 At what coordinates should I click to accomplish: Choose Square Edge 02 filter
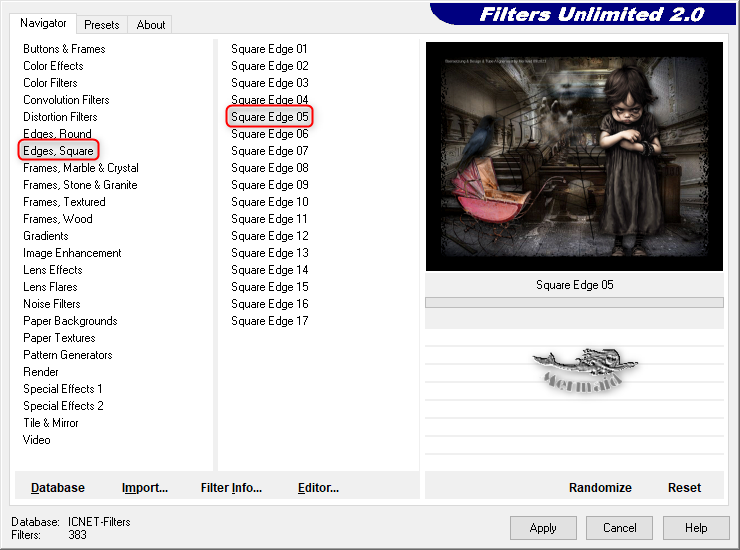tap(270, 66)
